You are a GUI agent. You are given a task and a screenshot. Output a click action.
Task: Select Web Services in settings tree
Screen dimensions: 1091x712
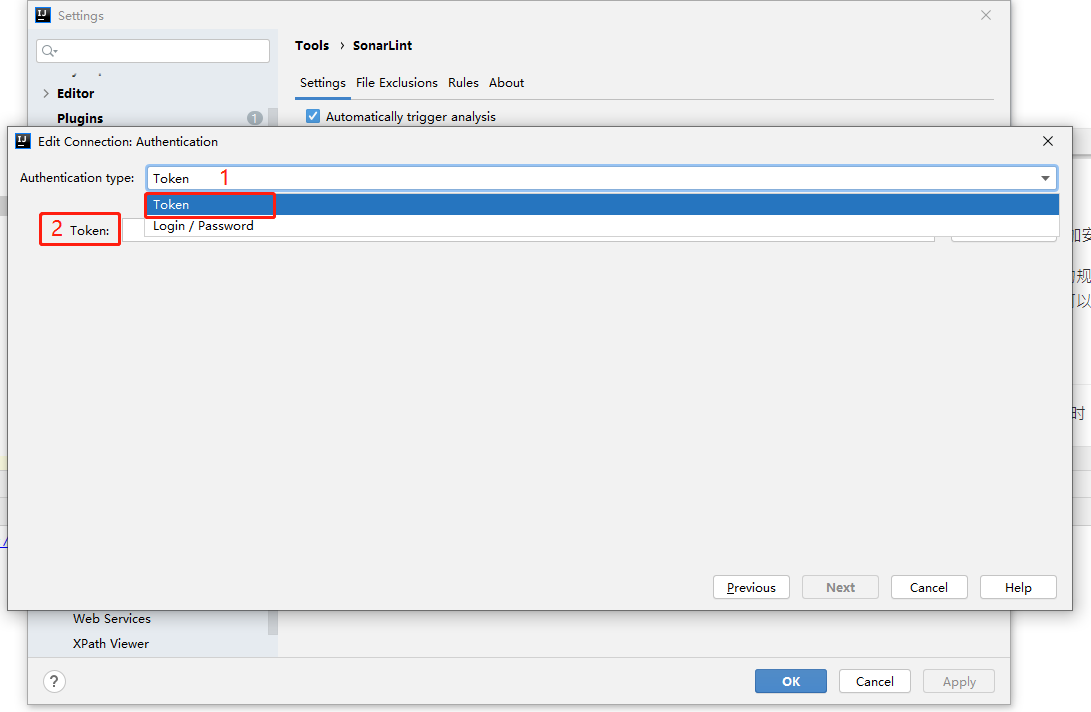[112, 619]
